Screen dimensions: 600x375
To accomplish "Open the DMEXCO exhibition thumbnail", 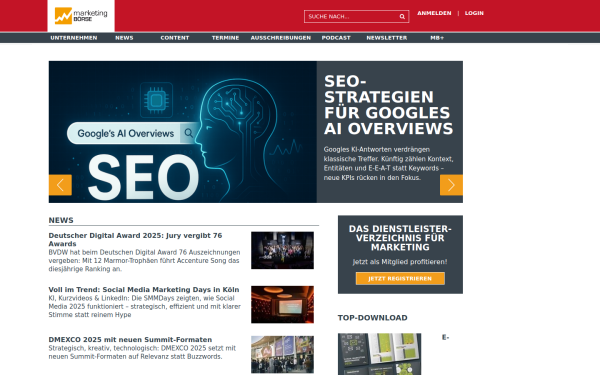I will (x=282, y=355).
